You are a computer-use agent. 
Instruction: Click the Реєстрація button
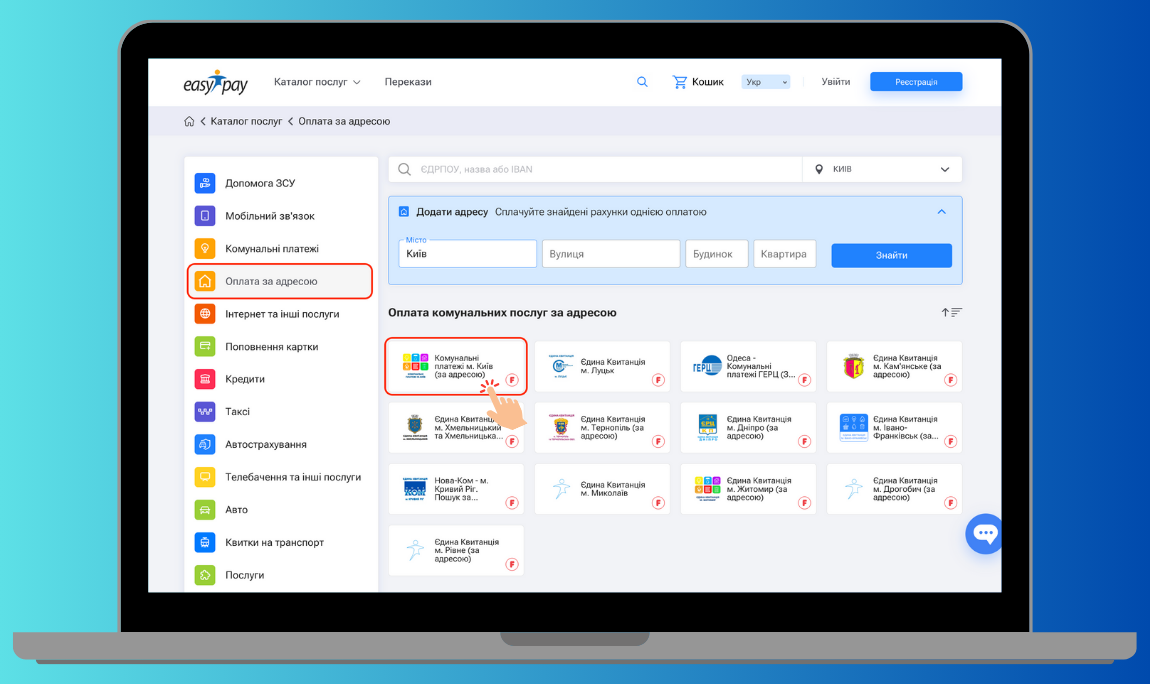coord(915,82)
